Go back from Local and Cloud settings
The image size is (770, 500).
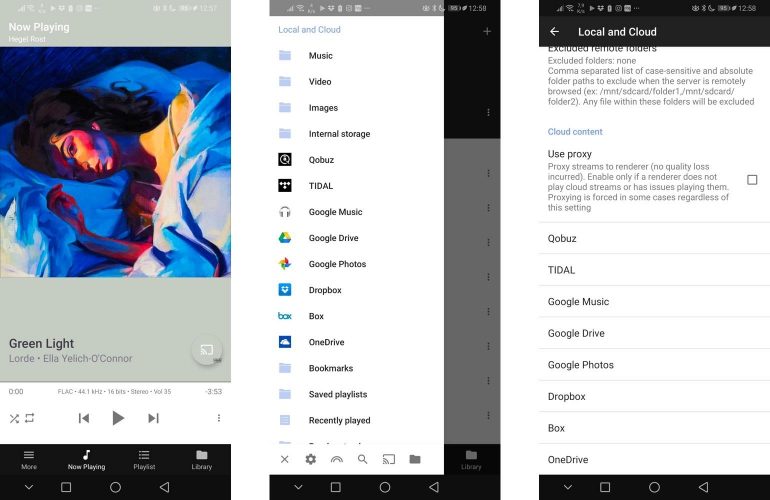coord(555,32)
